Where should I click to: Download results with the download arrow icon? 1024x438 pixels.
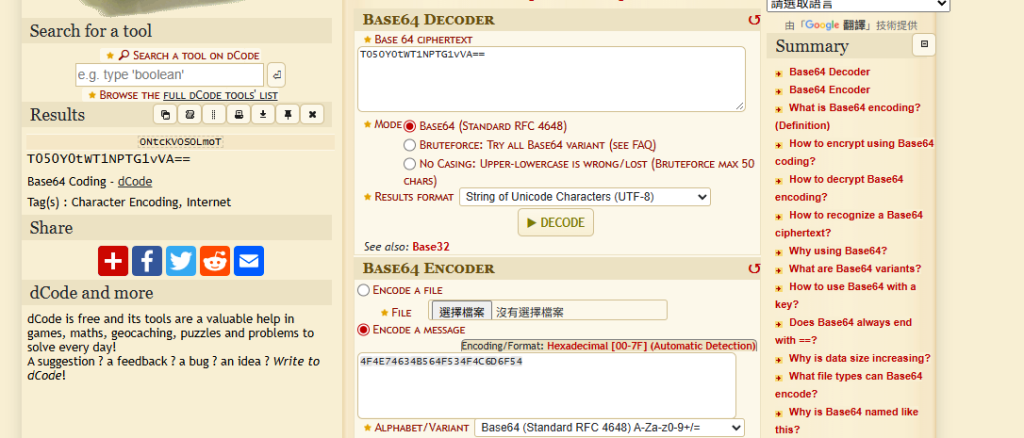click(263, 114)
